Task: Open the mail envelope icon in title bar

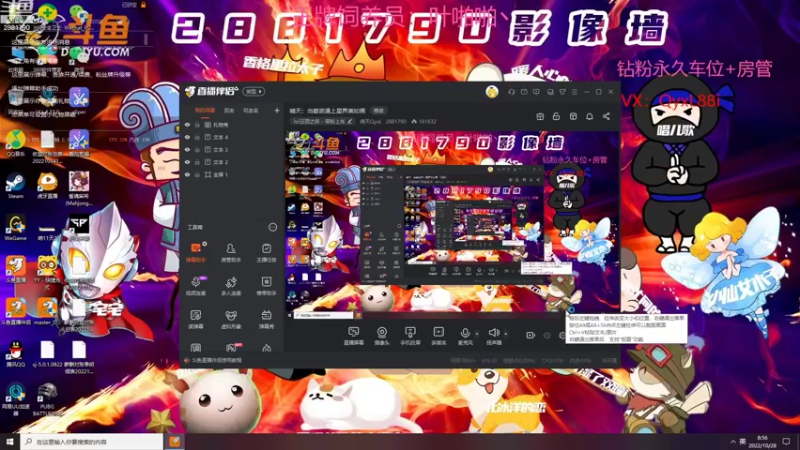Action: 524,92
